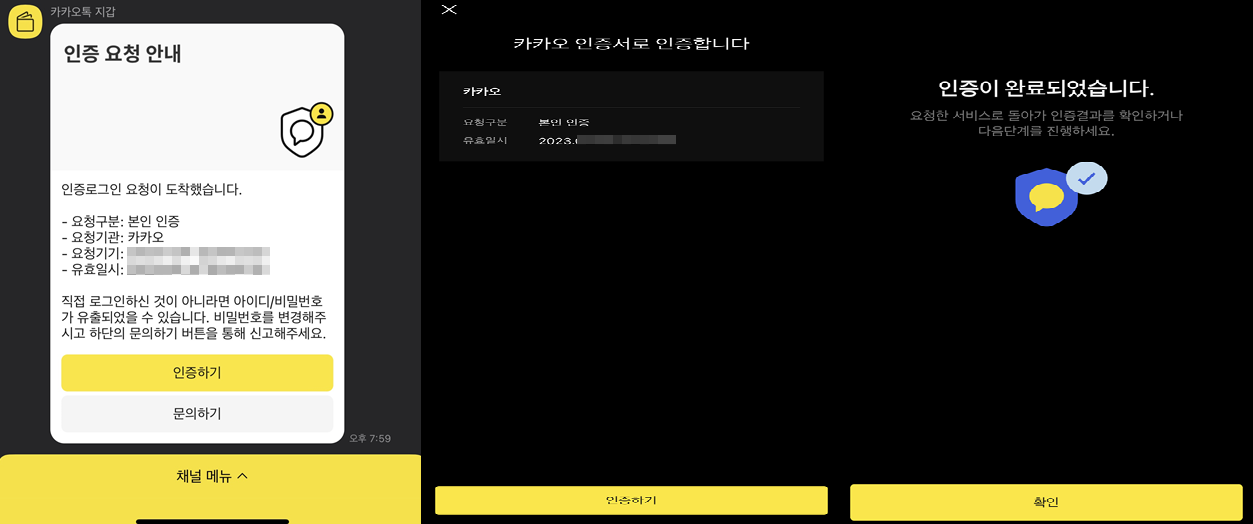Select the 카카오톡 지갑 sender name
This screenshot has width=1253, height=524.
coord(83,11)
